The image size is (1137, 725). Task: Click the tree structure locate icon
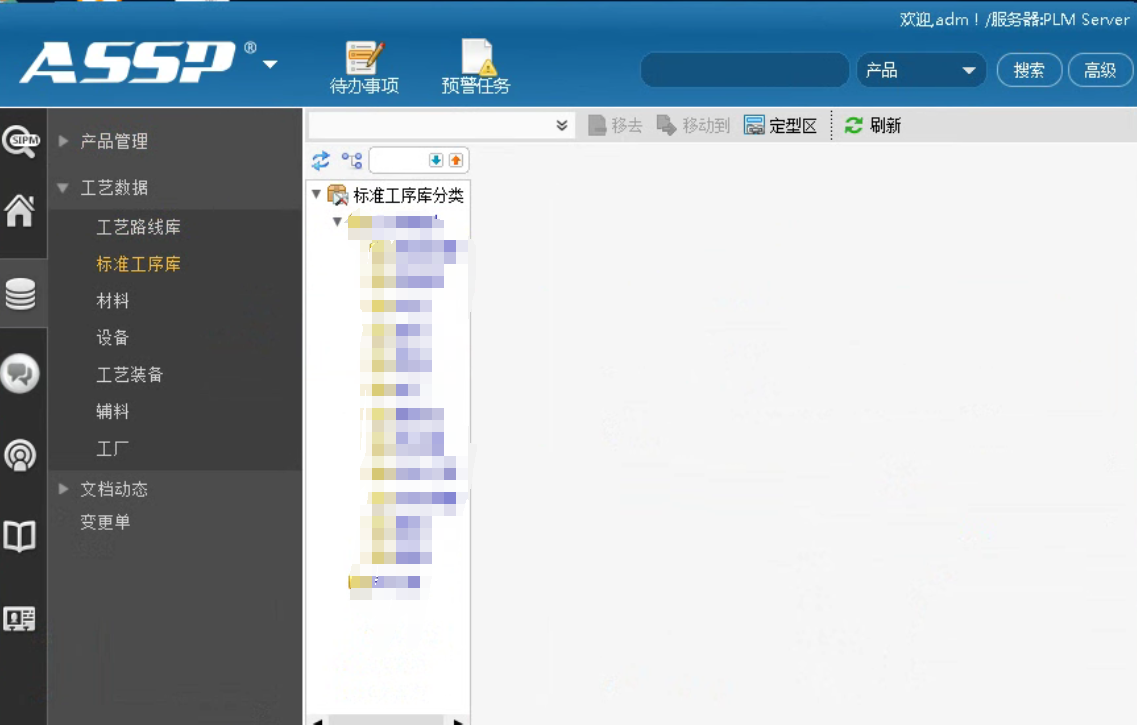pyautogui.click(x=352, y=160)
